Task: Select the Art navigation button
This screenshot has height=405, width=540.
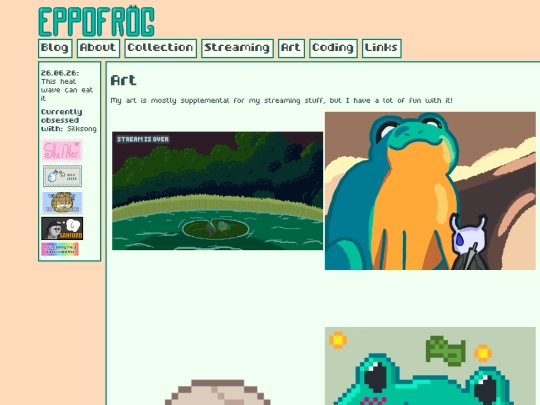Action: click(x=291, y=48)
